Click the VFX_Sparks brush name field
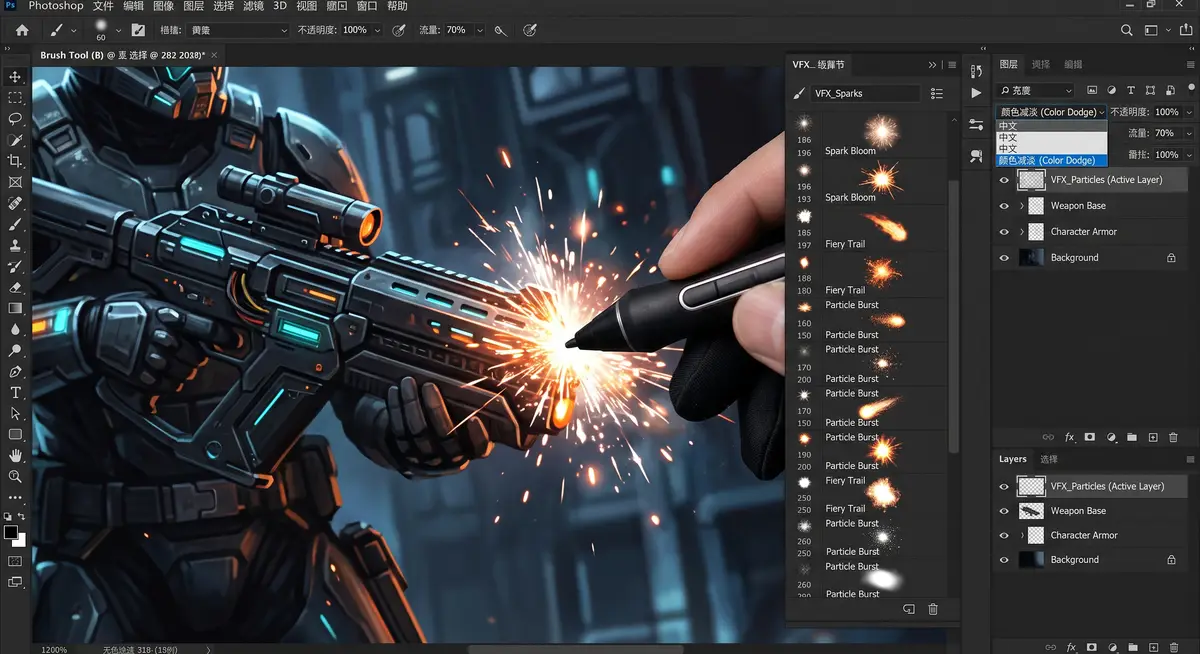Viewport: 1200px width, 654px height. (x=866, y=93)
